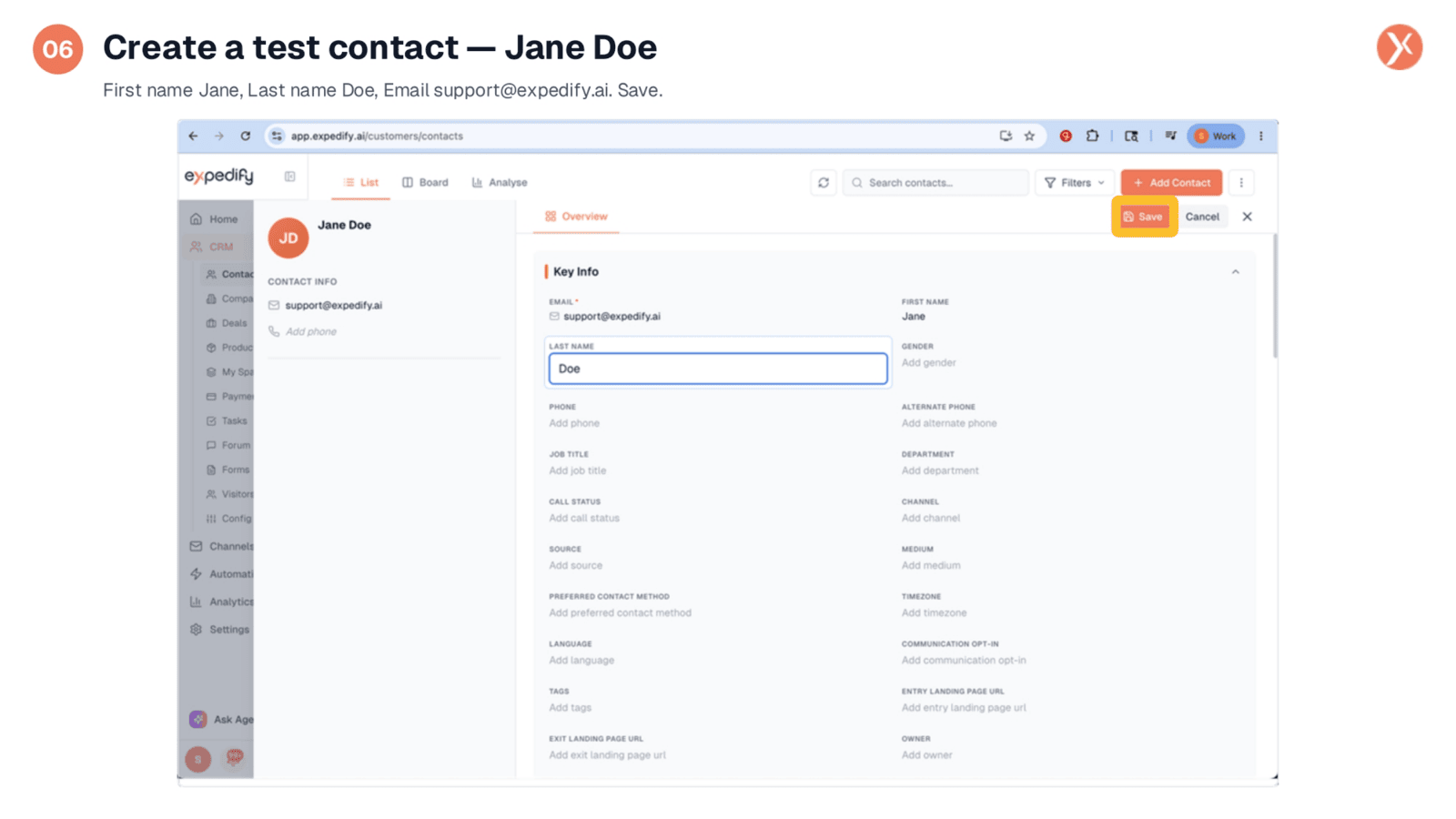Open Contacts in the sidebar
This screenshot has height=819, width=1456.
coord(229,274)
